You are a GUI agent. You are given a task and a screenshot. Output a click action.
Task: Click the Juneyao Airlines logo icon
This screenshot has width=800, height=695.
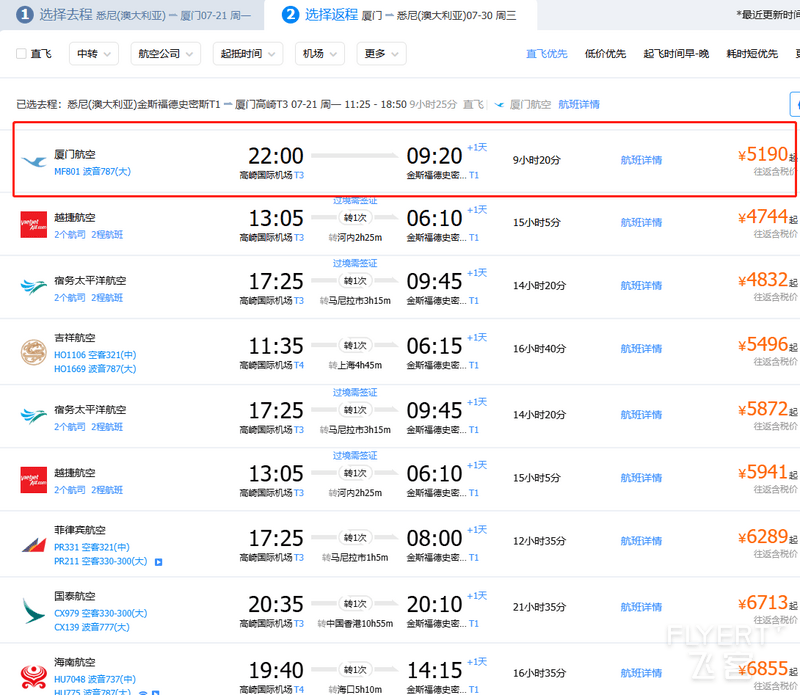(34, 352)
